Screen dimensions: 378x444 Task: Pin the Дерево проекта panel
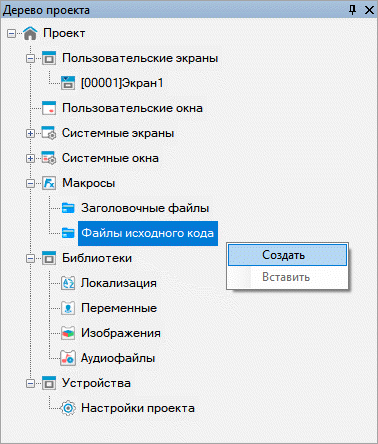352,10
